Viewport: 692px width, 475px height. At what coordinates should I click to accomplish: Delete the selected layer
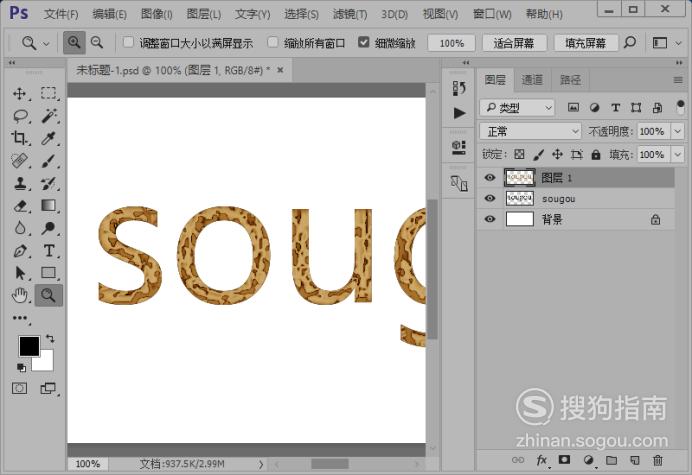pos(658,460)
